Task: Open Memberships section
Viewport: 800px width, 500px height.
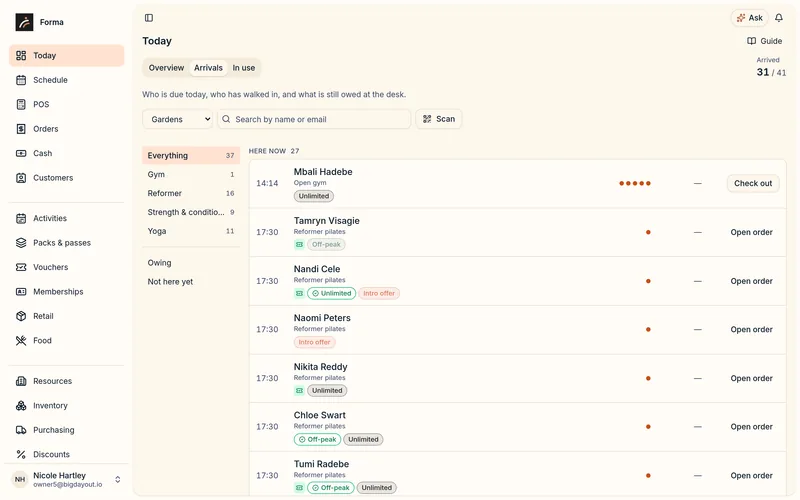Action: (66, 292)
